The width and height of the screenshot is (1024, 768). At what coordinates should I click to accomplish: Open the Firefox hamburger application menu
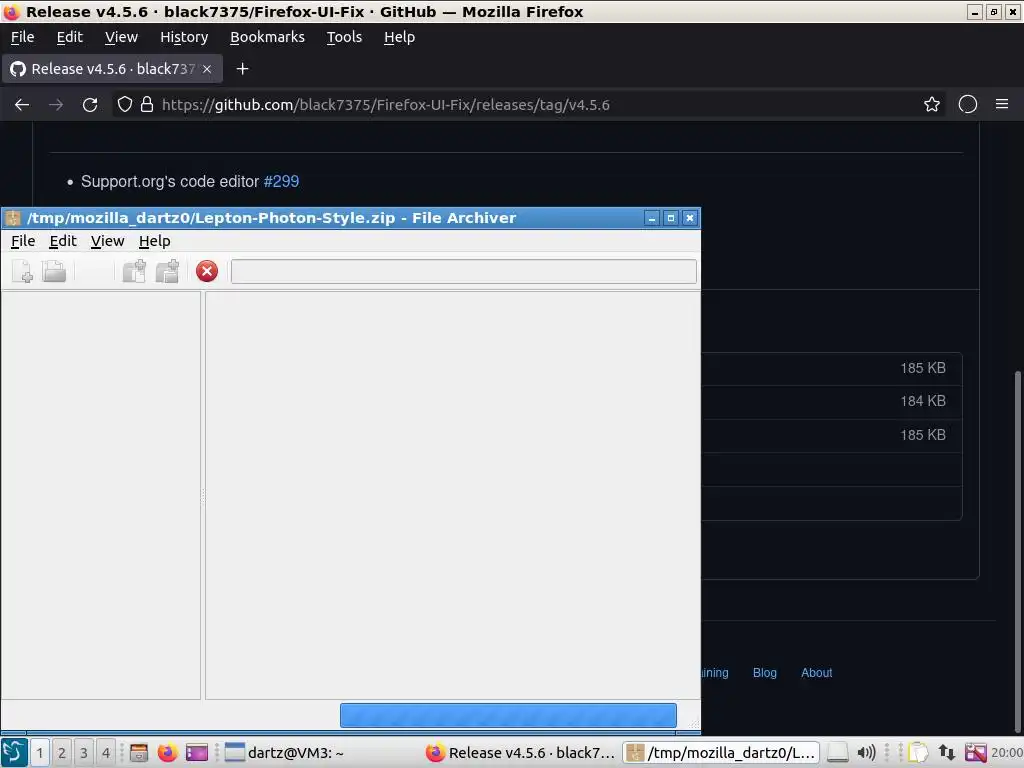click(1002, 104)
